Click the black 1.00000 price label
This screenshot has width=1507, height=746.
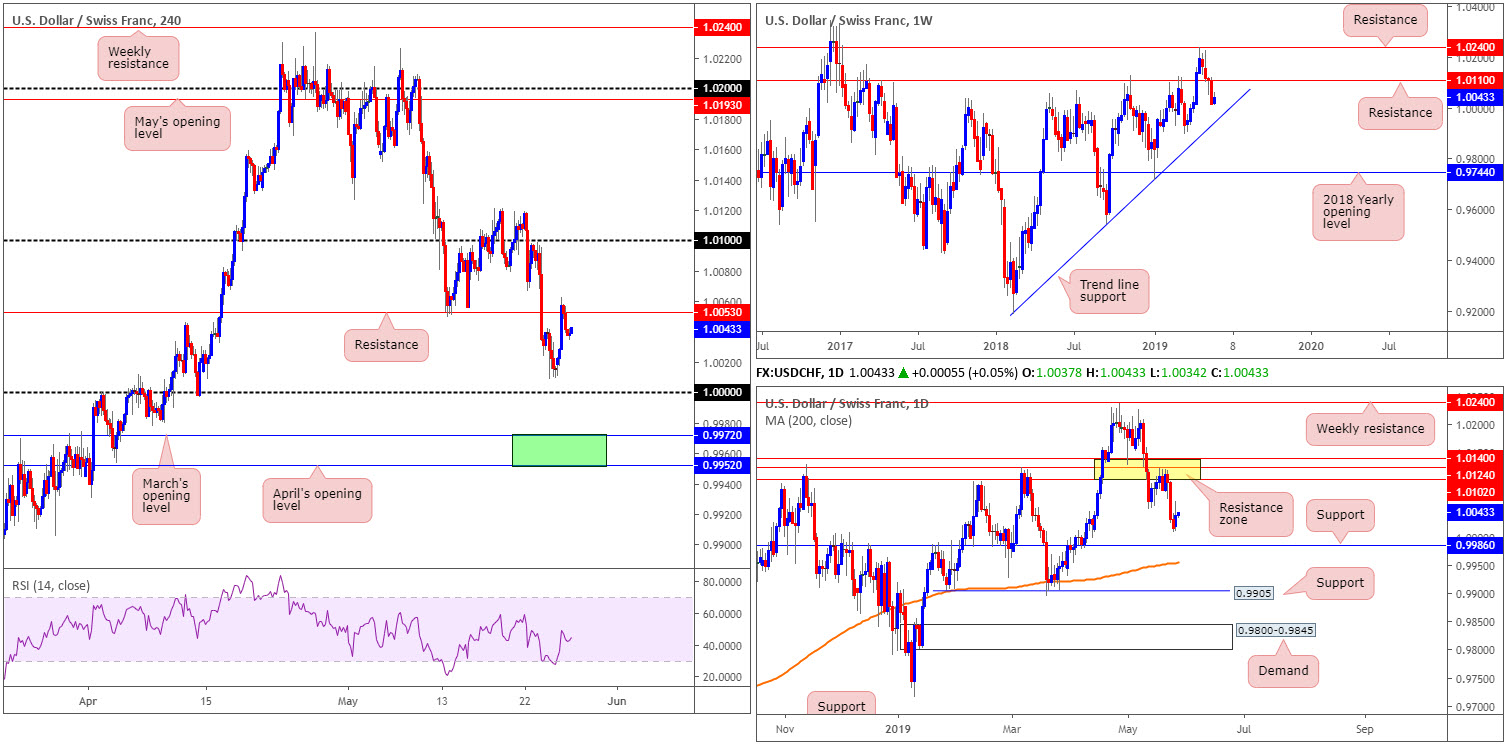click(x=721, y=393)
